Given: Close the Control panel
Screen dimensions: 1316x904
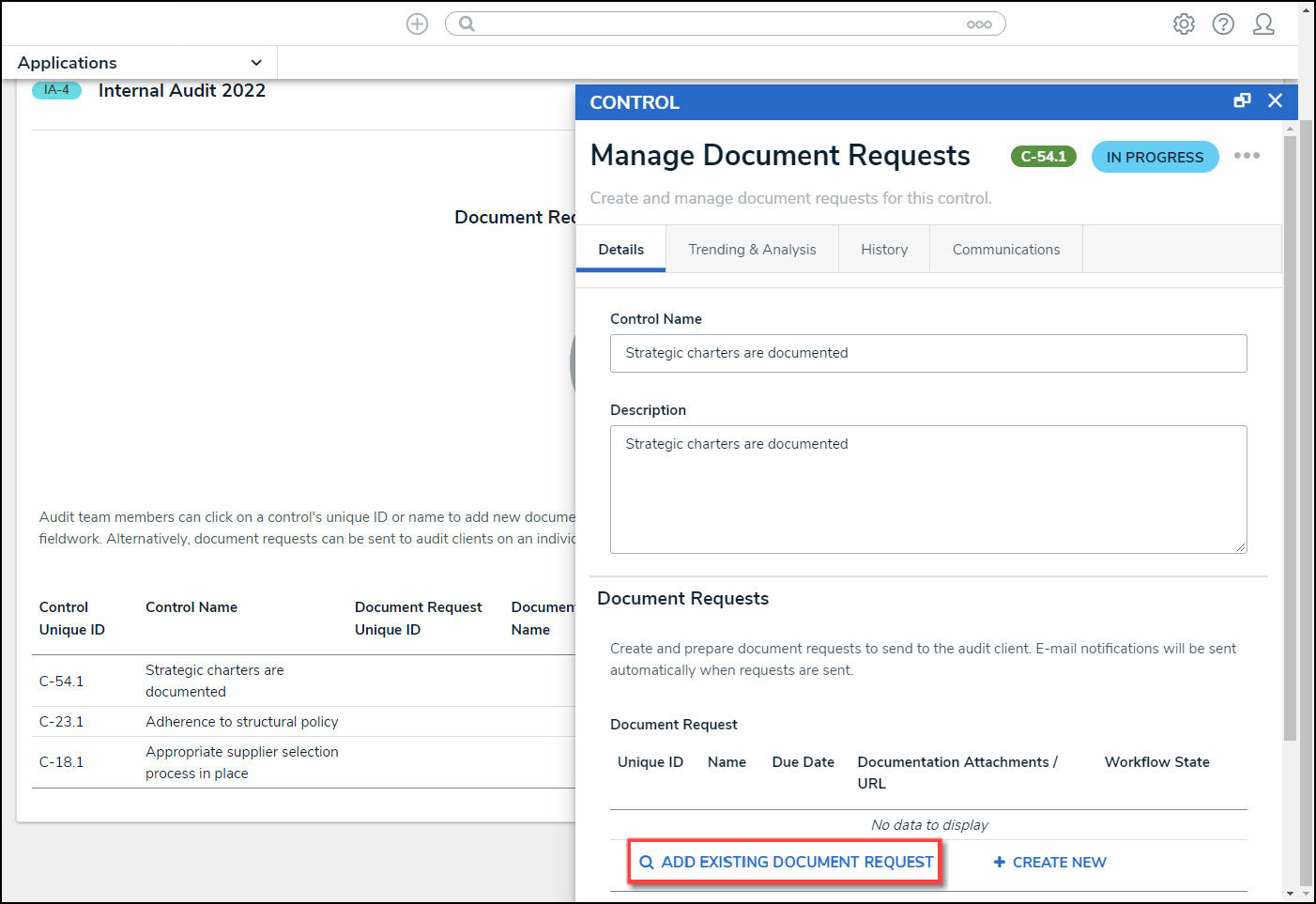Looking at the screenshot, I should 1275,100.
